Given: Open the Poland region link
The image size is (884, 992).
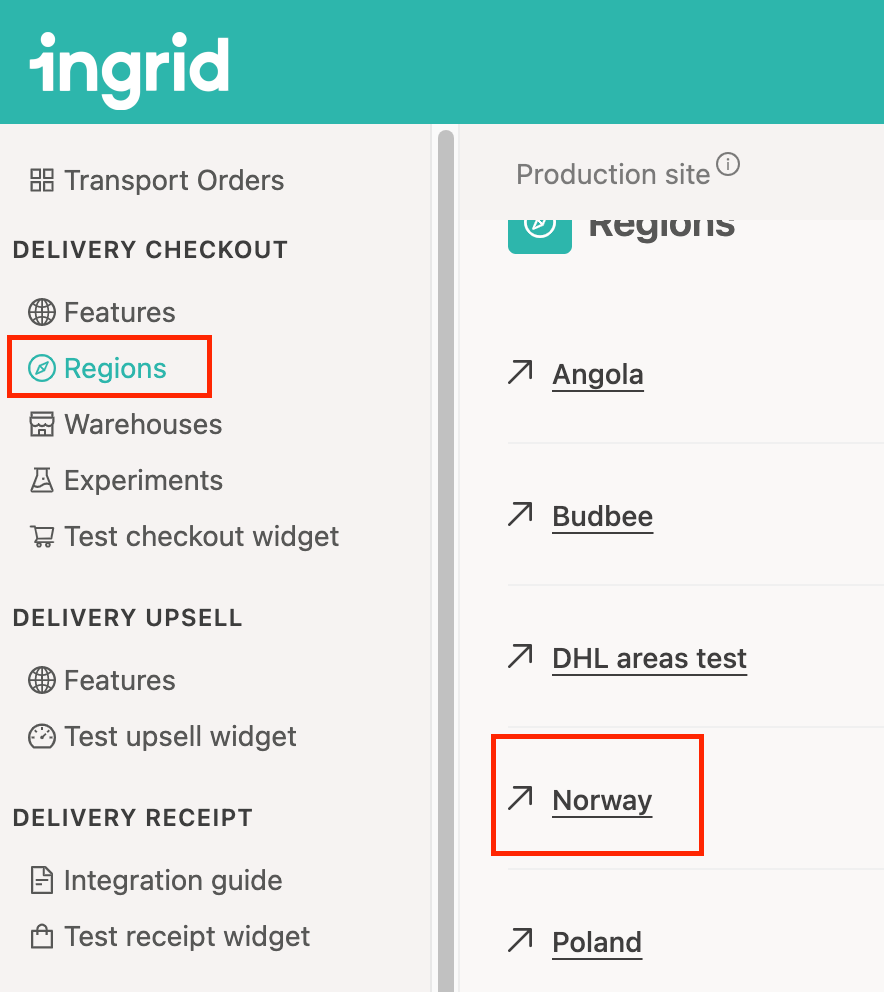Looking at the screenshot, I should (x=597, y=943).
